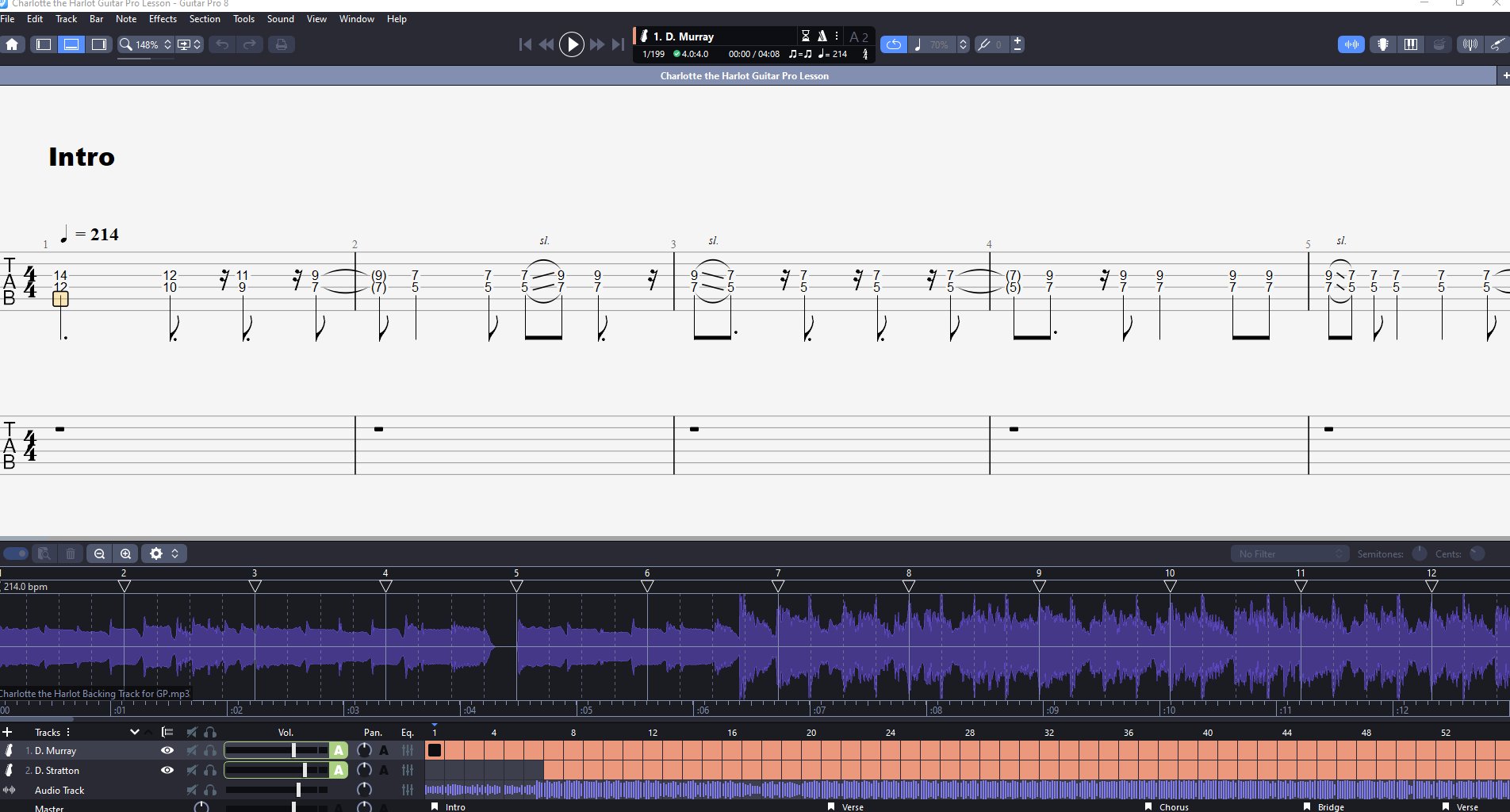Screen dimensions: 1510x812
Task: Open the Effects menu
Action: [163, 19]
